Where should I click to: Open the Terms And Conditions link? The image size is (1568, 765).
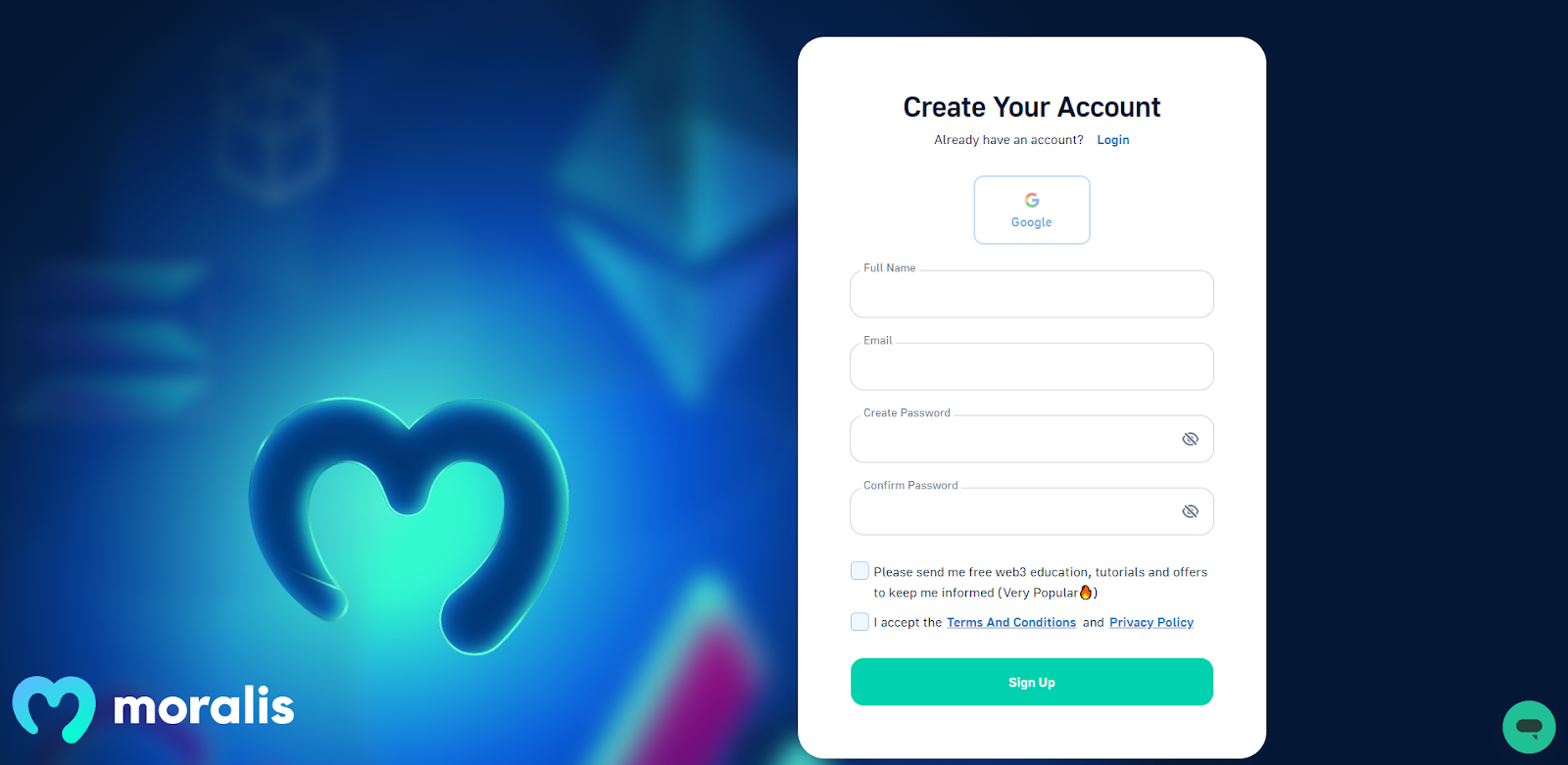pyautogui.click(x=1011, y=622)
